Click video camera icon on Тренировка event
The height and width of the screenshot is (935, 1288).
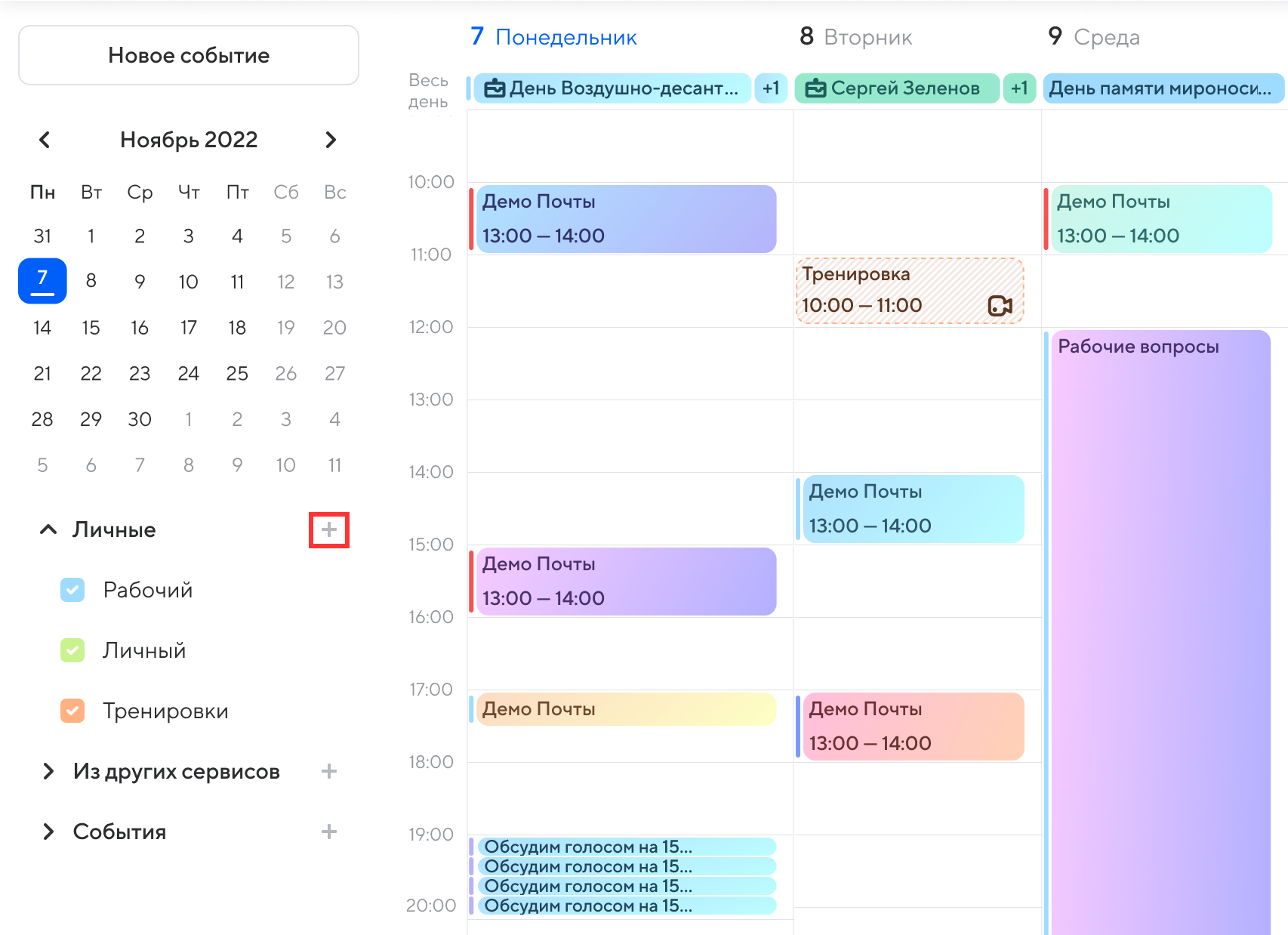pos(1000,305)
